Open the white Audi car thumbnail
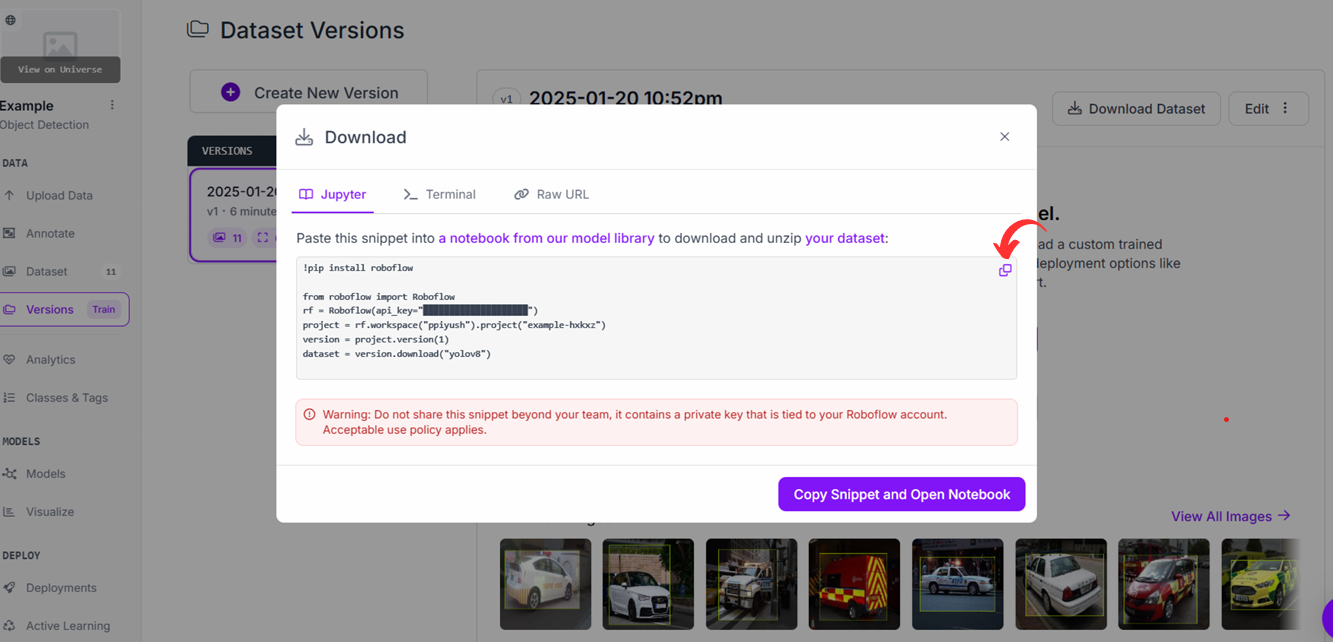1333x642 pixels. [648, 584]
